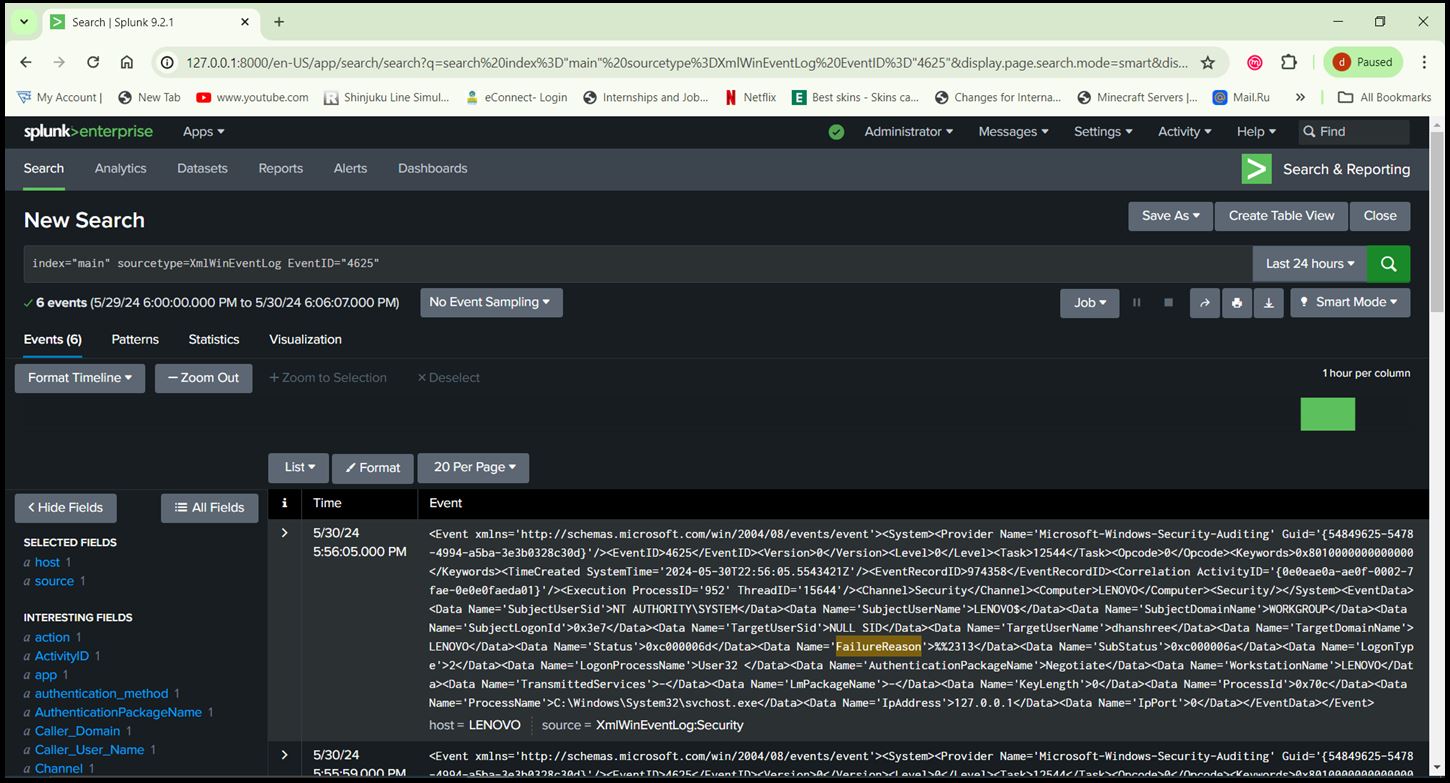Select the host field in Selected Fields
This screenshot has width=1450, height=783.
tap(46, 561)
